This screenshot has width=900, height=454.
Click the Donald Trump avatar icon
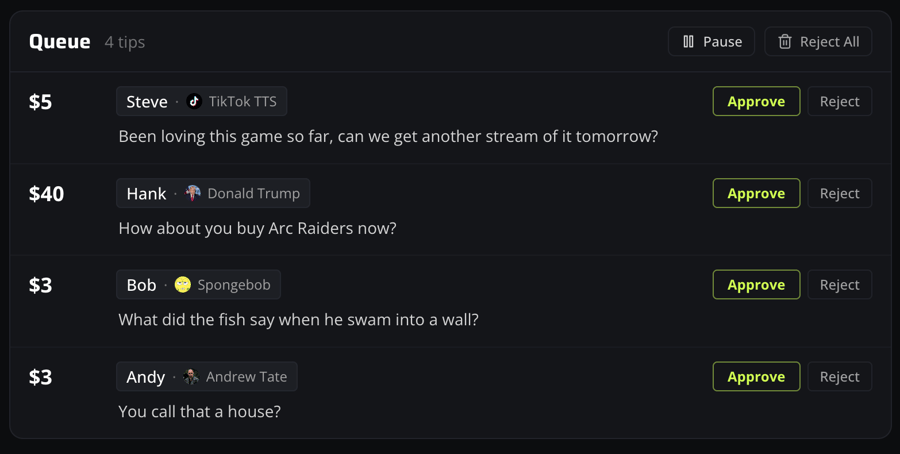tap(193, 193)
